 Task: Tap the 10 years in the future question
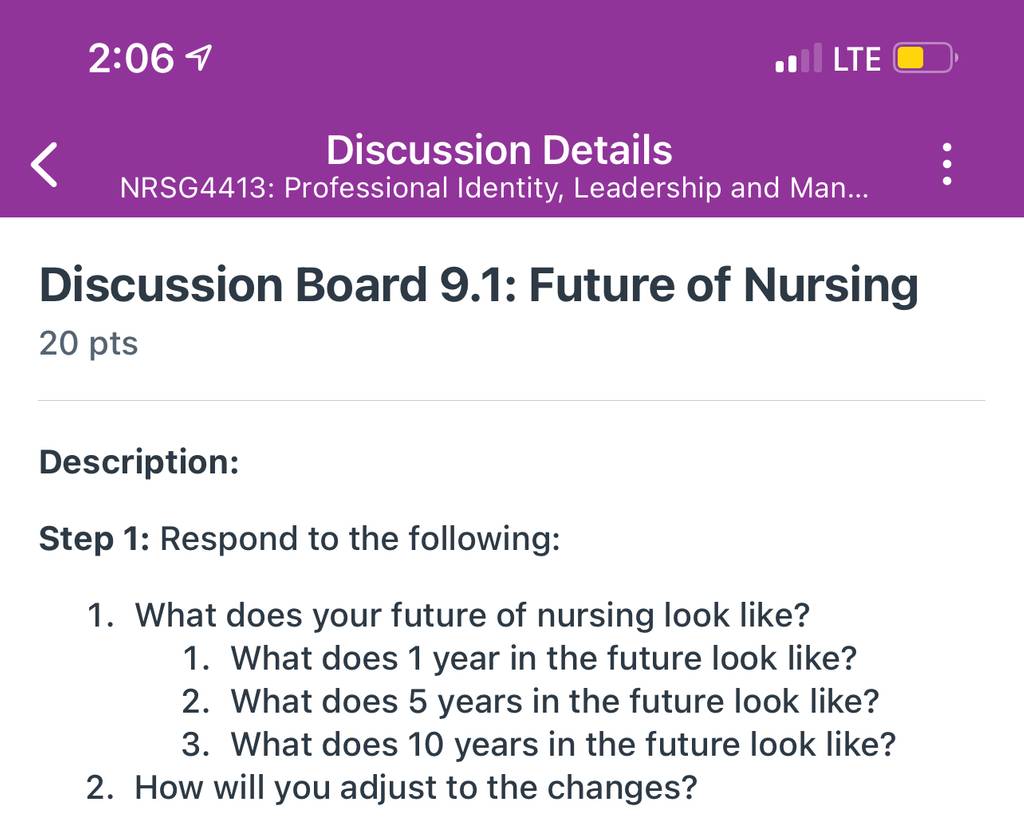tap(563, 744)
